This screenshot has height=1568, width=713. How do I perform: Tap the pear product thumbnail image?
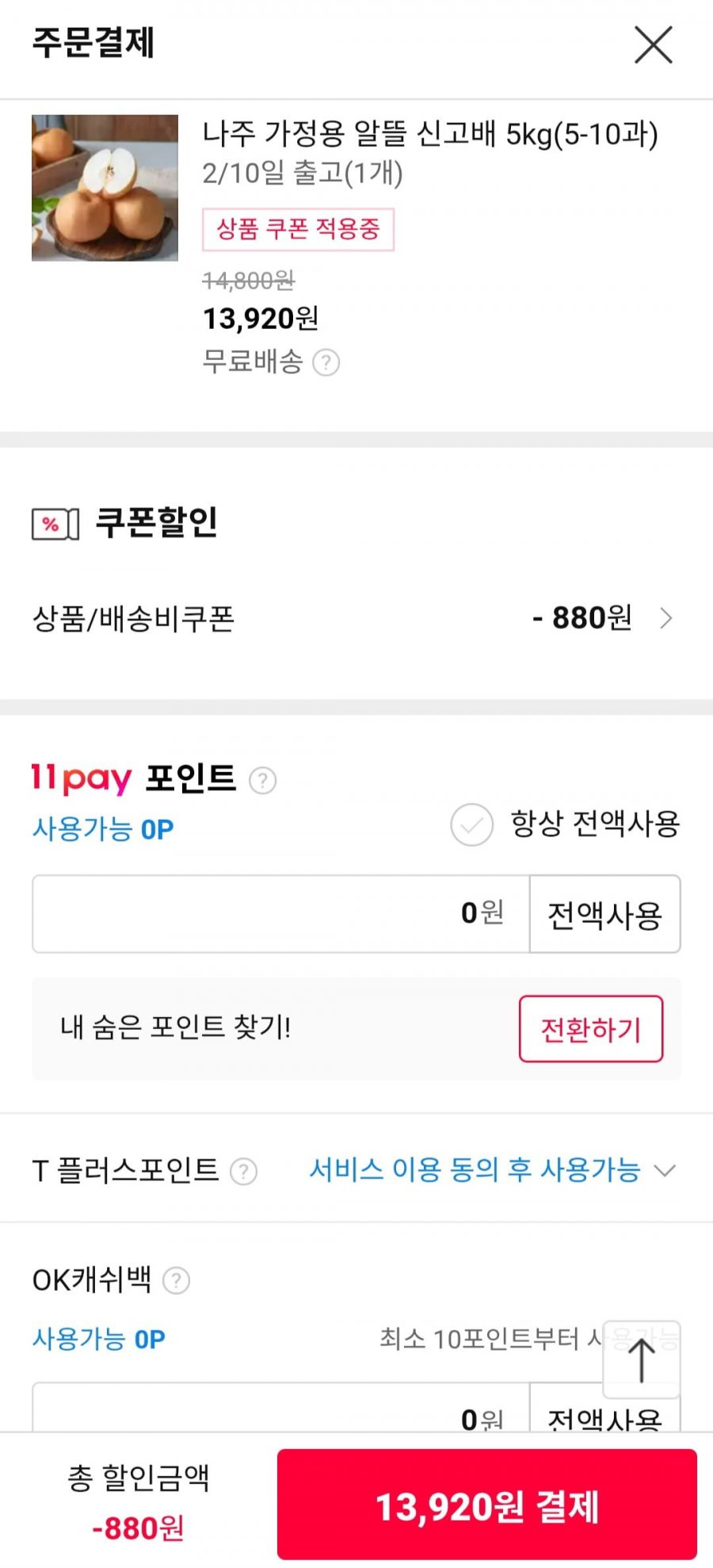point(105,188)
